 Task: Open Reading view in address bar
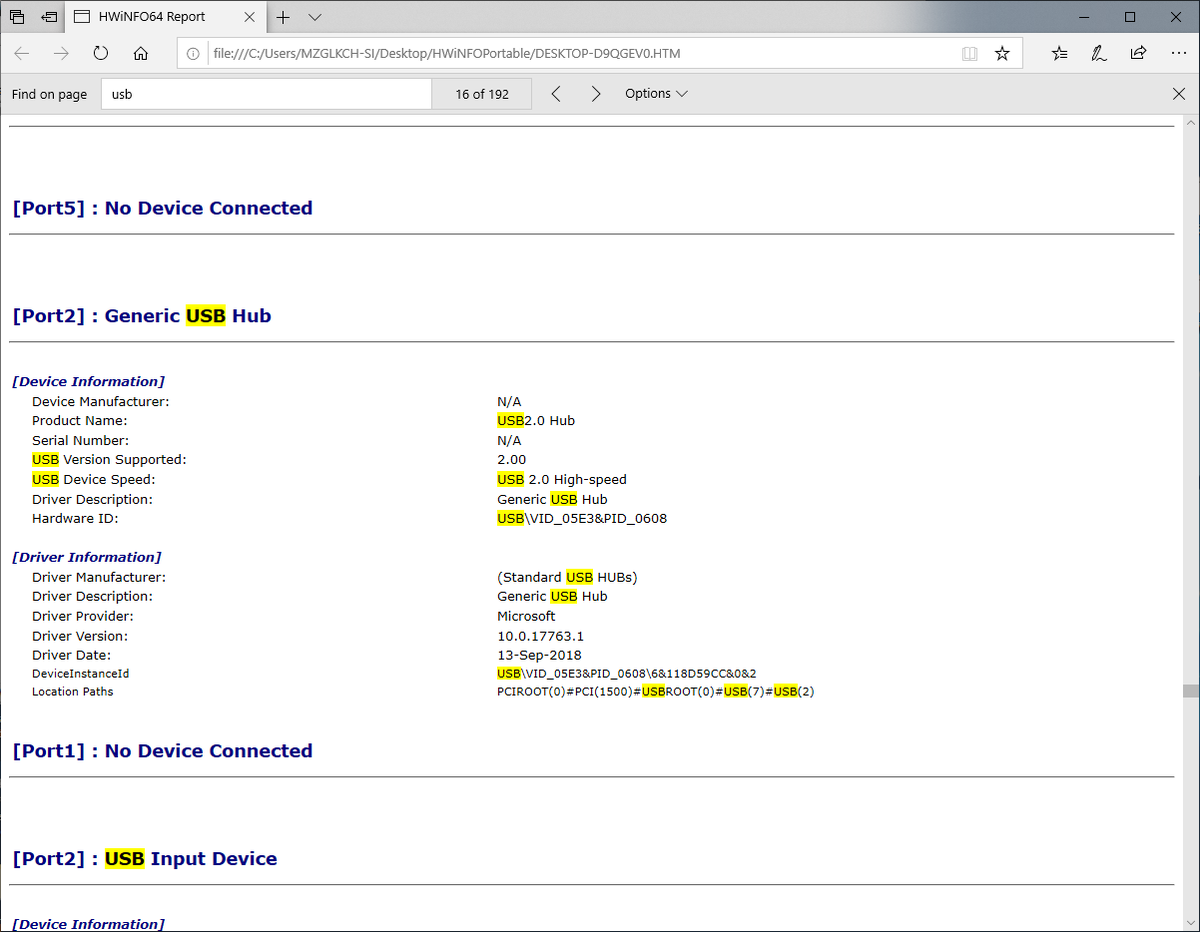[969, 54]
